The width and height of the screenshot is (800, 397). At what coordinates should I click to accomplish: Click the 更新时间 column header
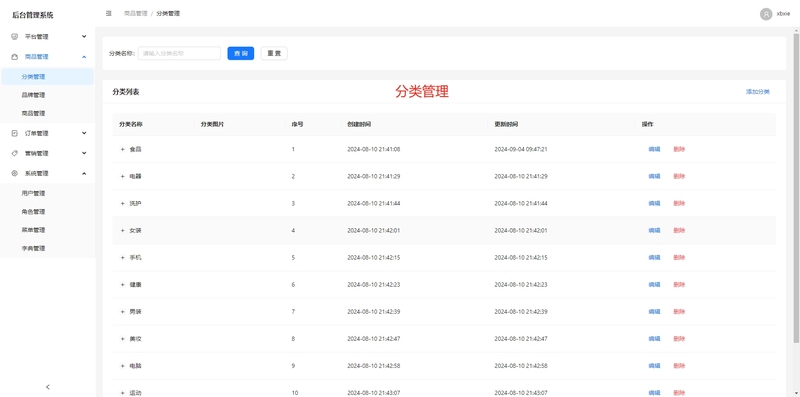coord(507,125)
